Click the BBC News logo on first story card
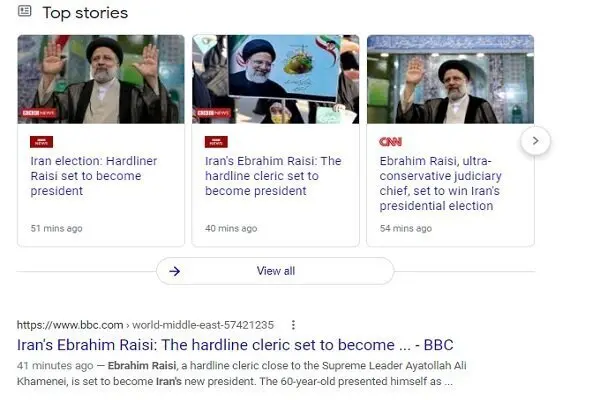 [x=41, y=142]
